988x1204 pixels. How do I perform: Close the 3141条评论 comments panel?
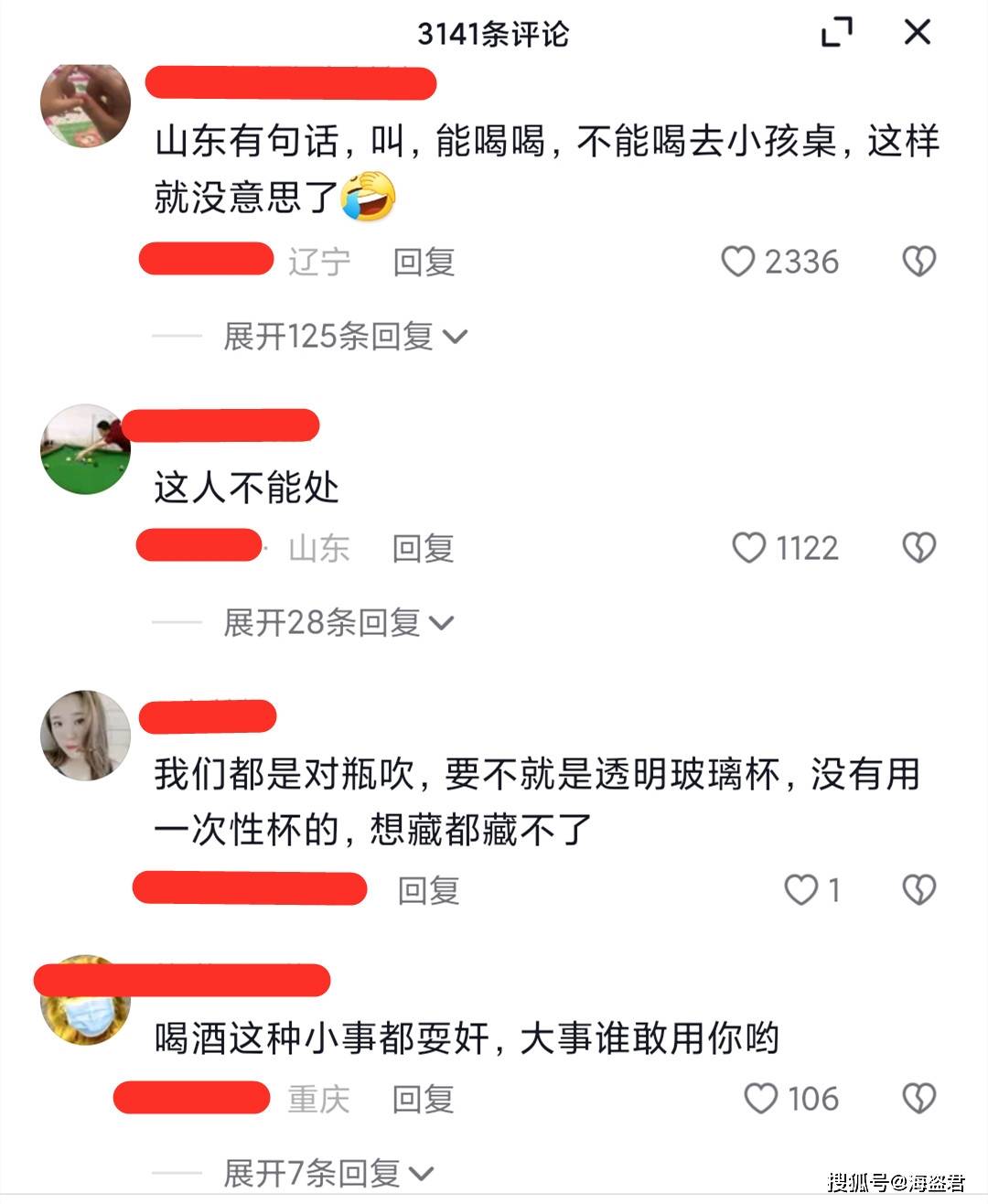pyautogui.click(x=918, y=33)
